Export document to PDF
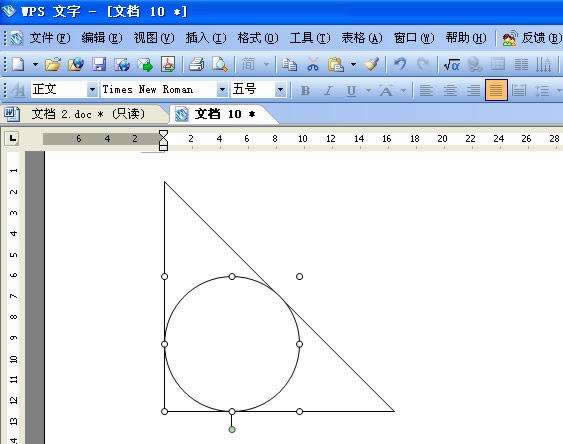 pyautogui.click(x=168, y=65)
